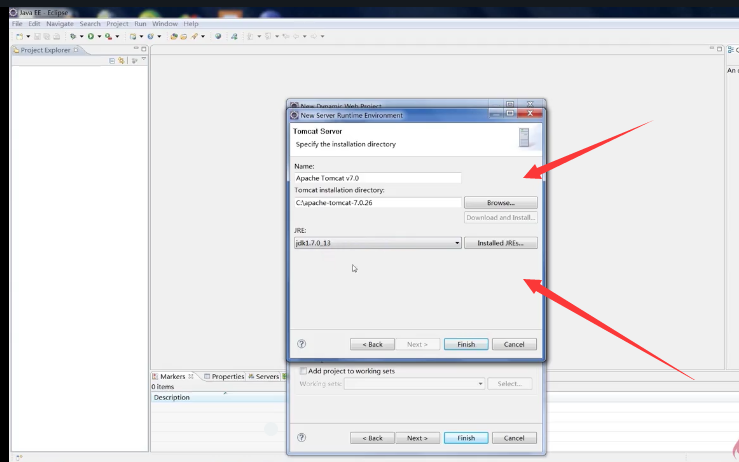739x462 pixels.
Task: Minimize the Project Explorer view
Action: pyautogui.click(x=136, y=48)
